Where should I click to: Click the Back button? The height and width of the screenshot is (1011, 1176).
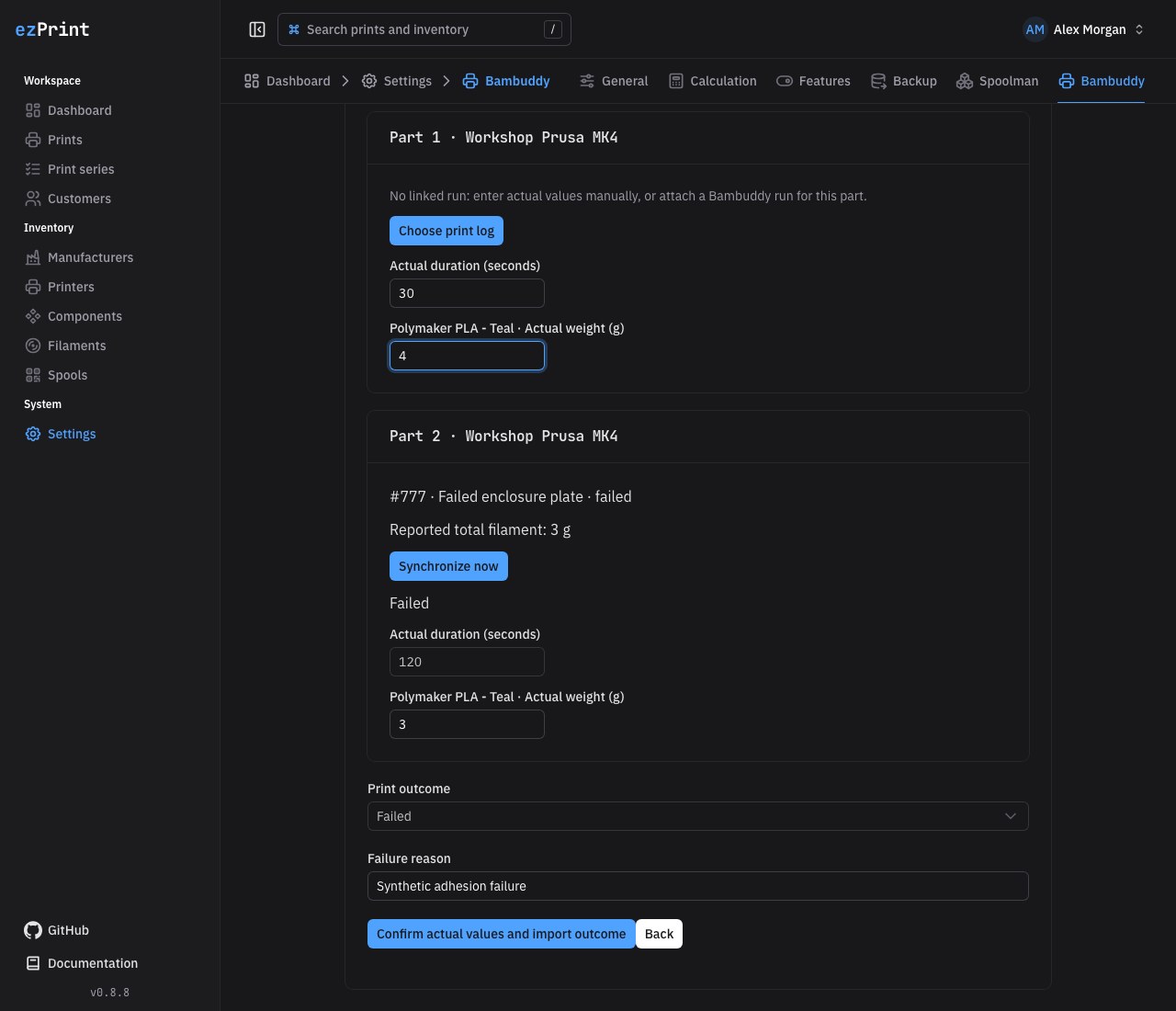659,934
